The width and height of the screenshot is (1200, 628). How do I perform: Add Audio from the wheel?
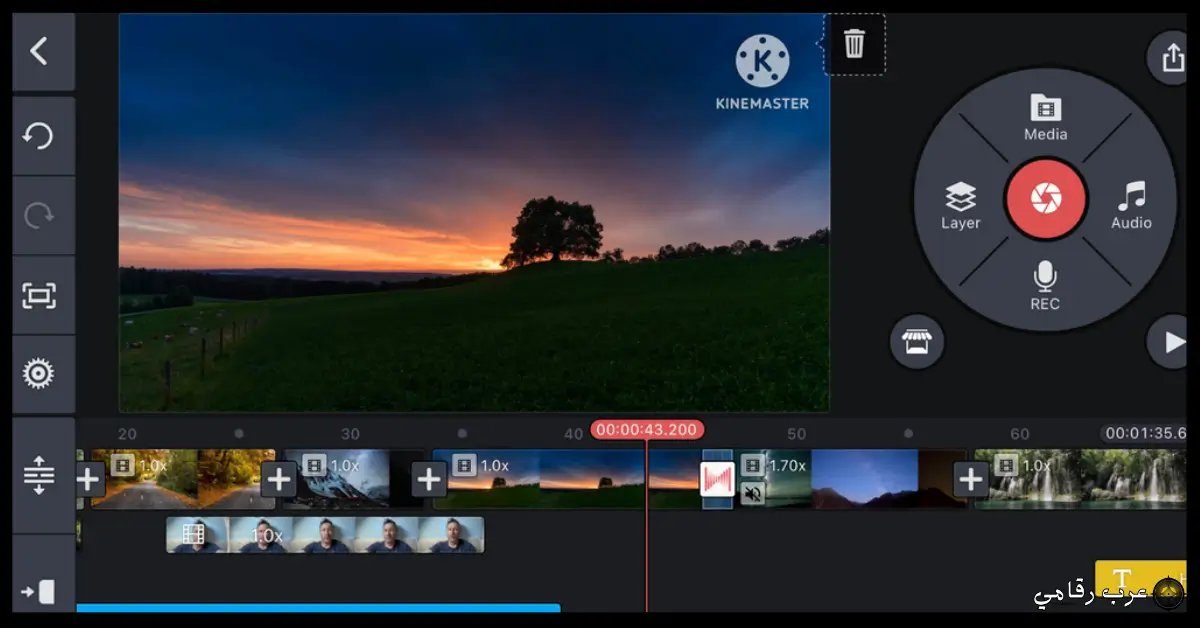pos(1131,206)
